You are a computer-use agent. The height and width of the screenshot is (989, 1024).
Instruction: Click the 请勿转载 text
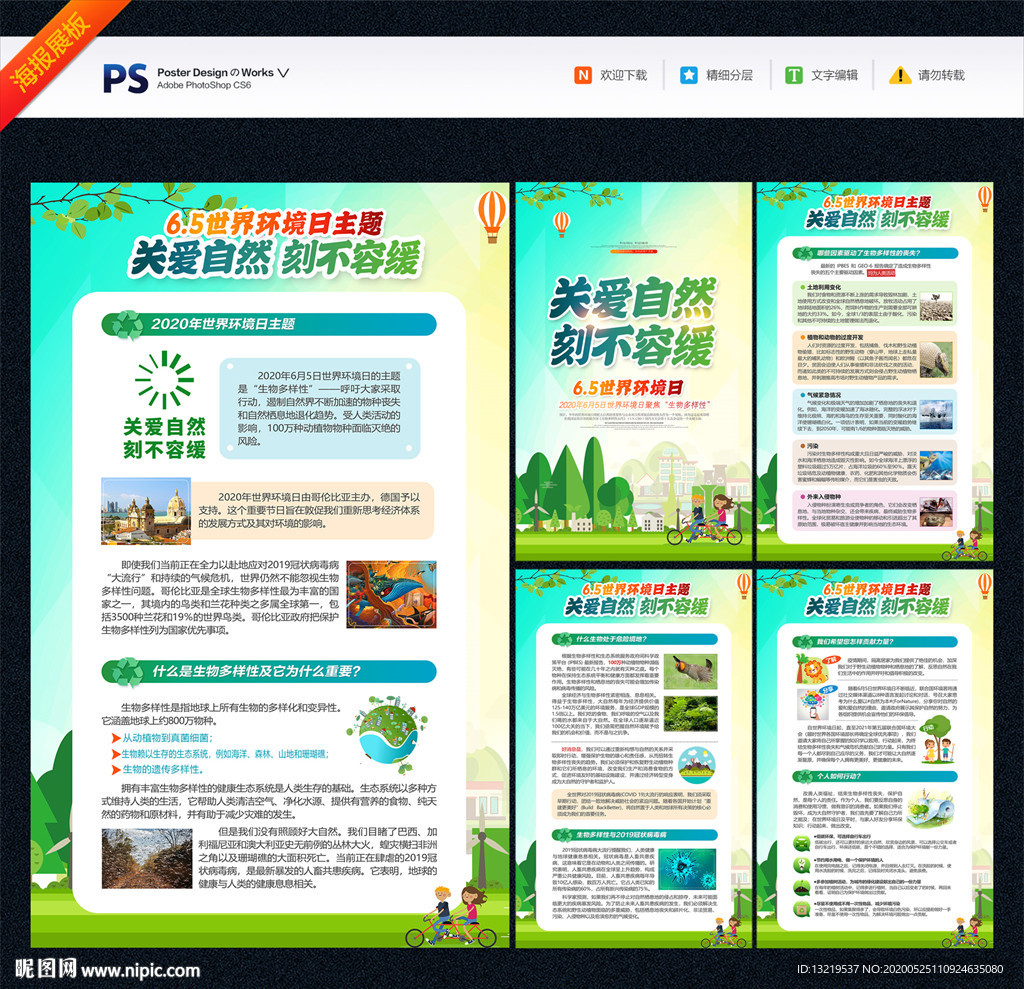click(941, 75)
